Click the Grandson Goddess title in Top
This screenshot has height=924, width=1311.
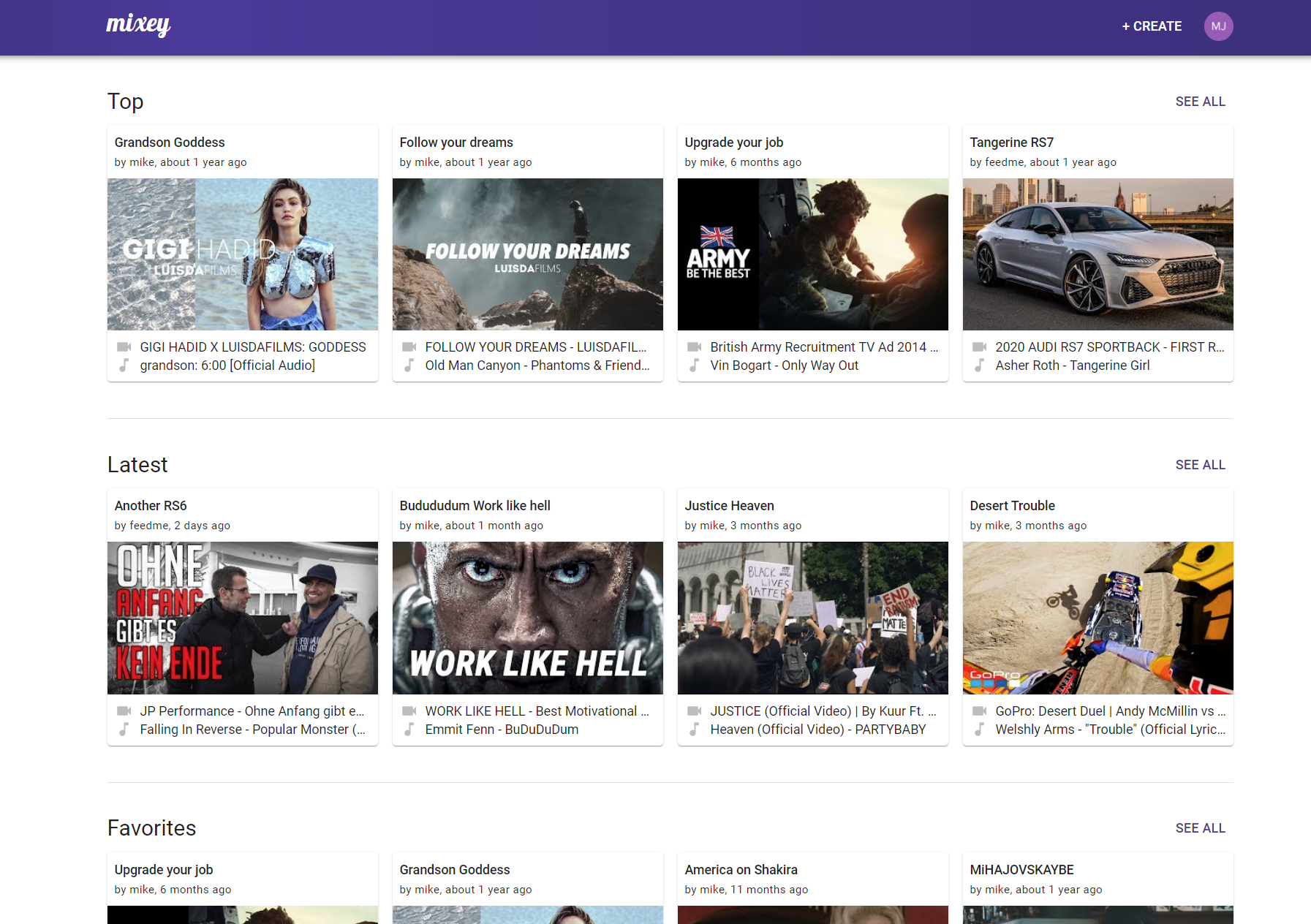[170, 143]
